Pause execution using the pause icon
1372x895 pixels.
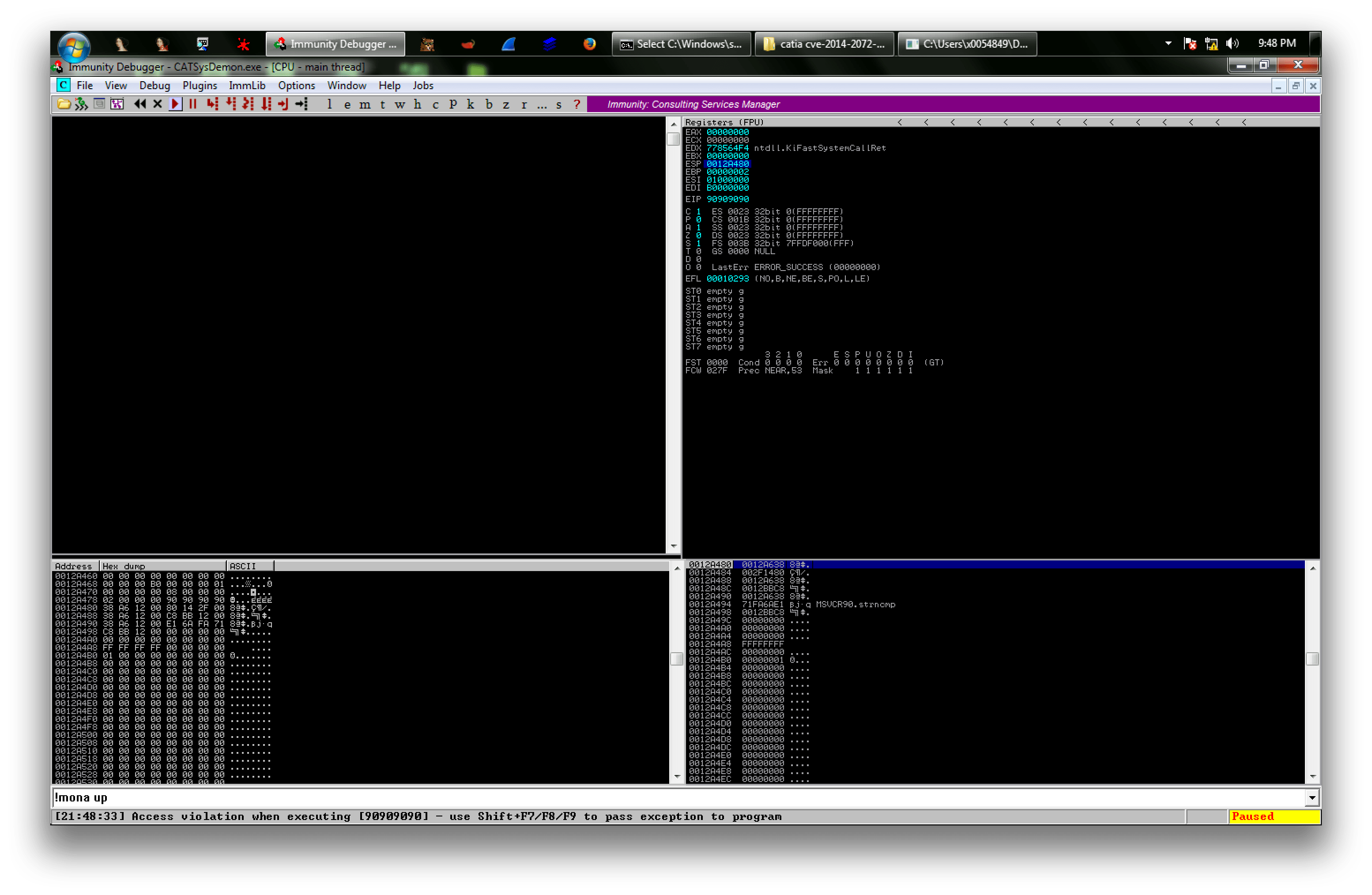click(192, 104)
